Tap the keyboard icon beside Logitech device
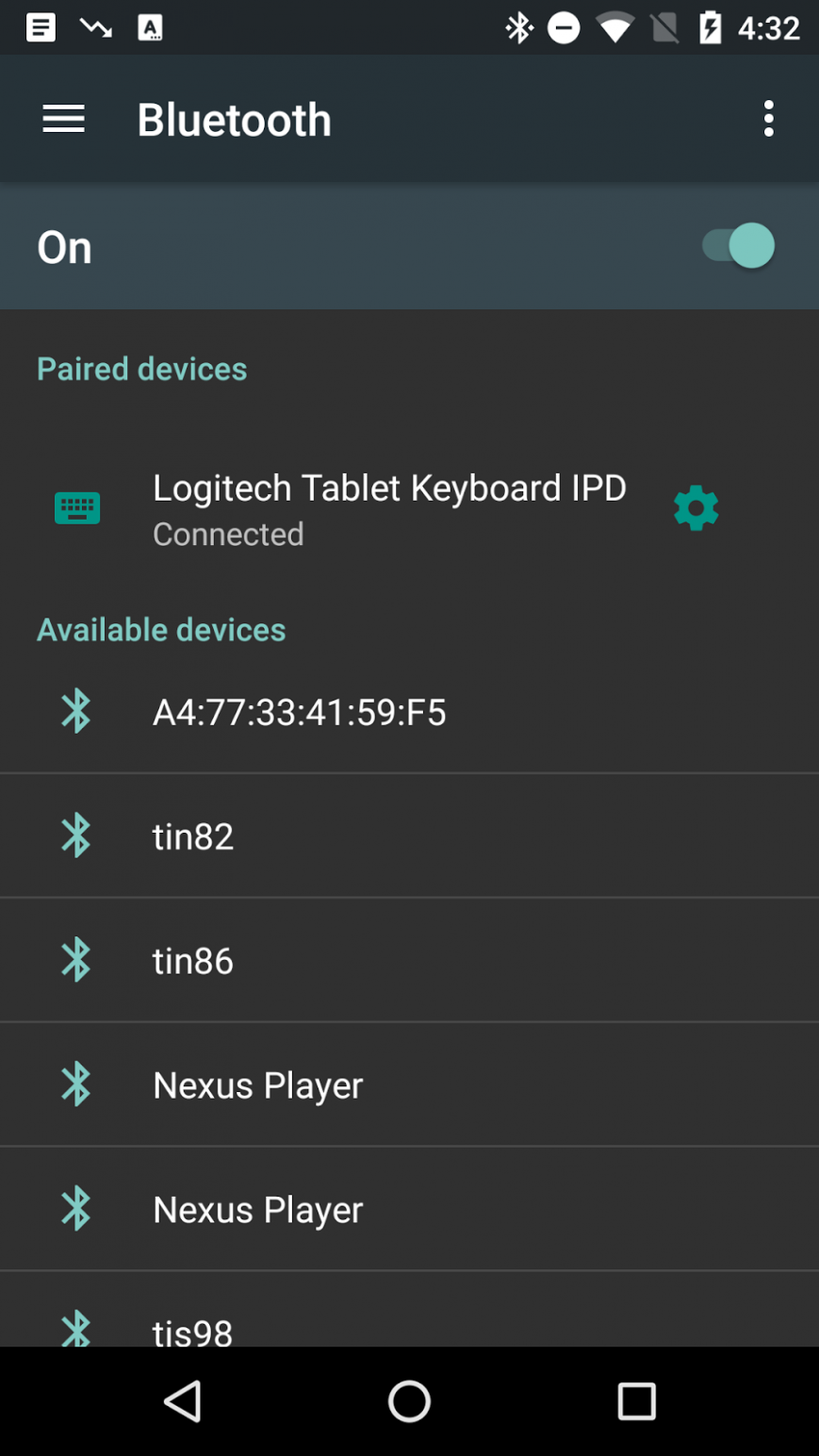The width and height of the screenshot is (819, 1456). (77, 509)
